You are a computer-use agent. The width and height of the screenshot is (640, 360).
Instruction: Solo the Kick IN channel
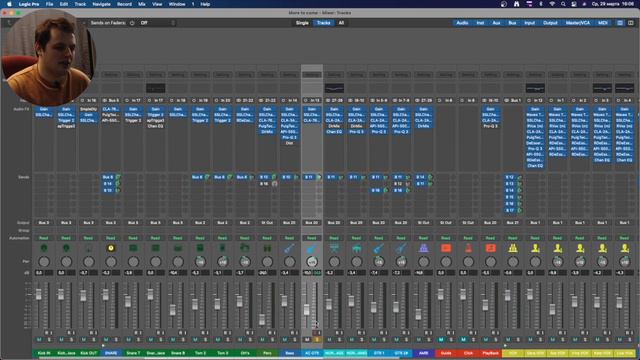[49, 340]
